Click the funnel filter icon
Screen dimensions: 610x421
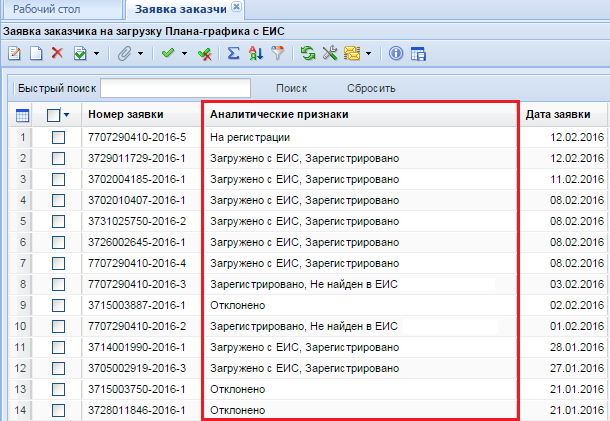click(x=274, y=53)
